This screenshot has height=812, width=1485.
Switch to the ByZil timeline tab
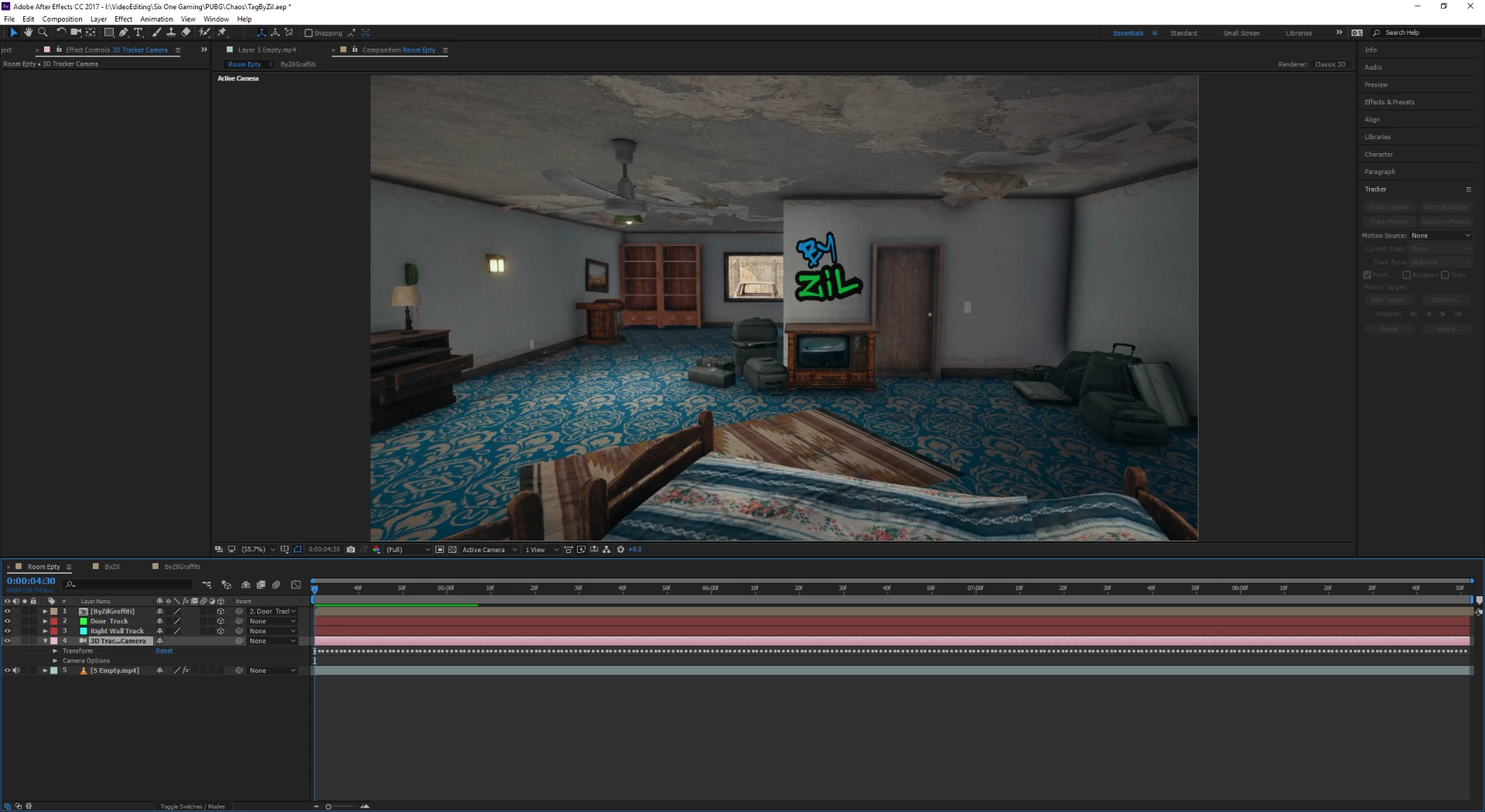[112, 567]
